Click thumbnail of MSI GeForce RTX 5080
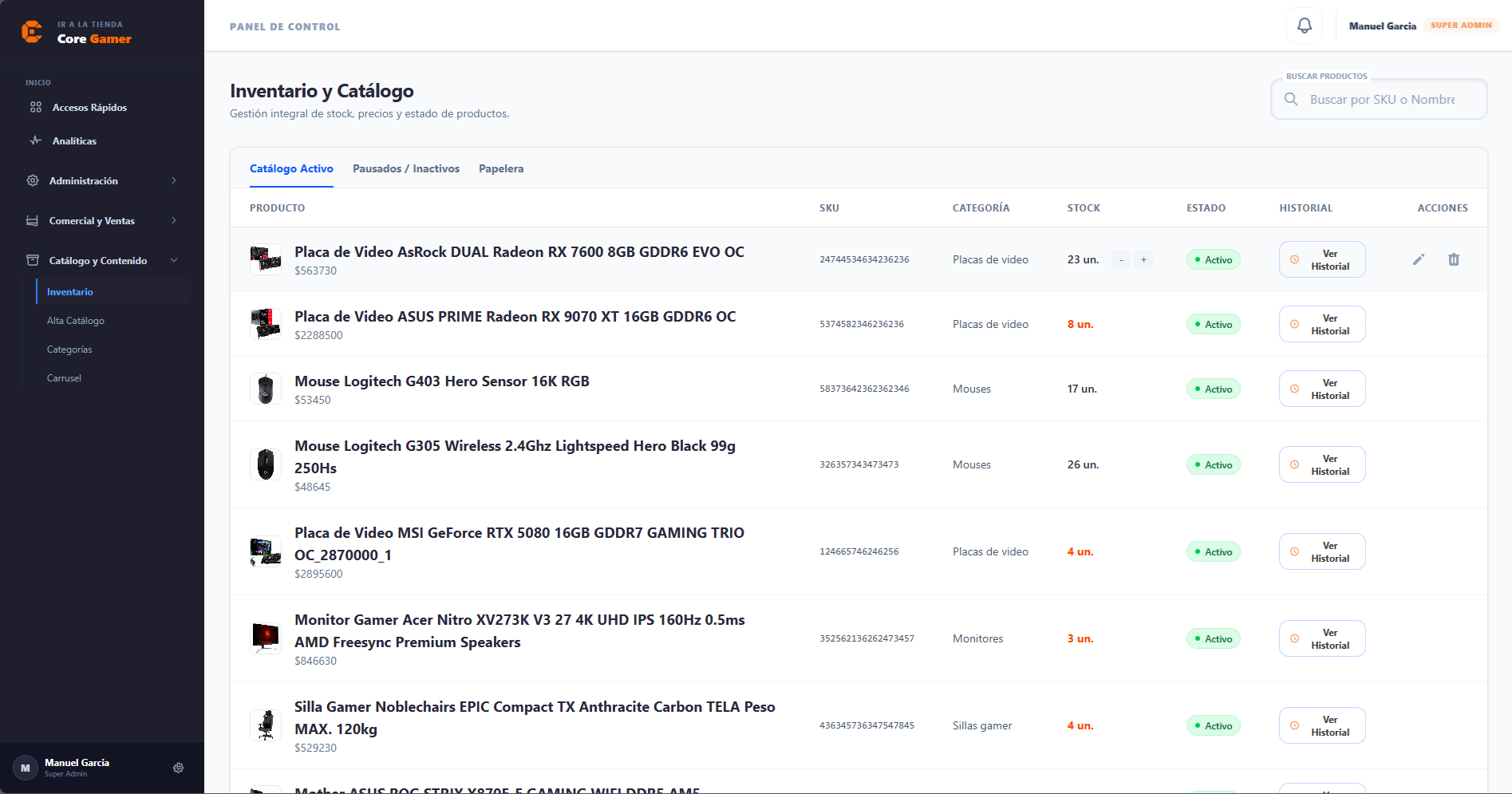Viewport: 1512px width, 794px height. (x=266, y=551)
